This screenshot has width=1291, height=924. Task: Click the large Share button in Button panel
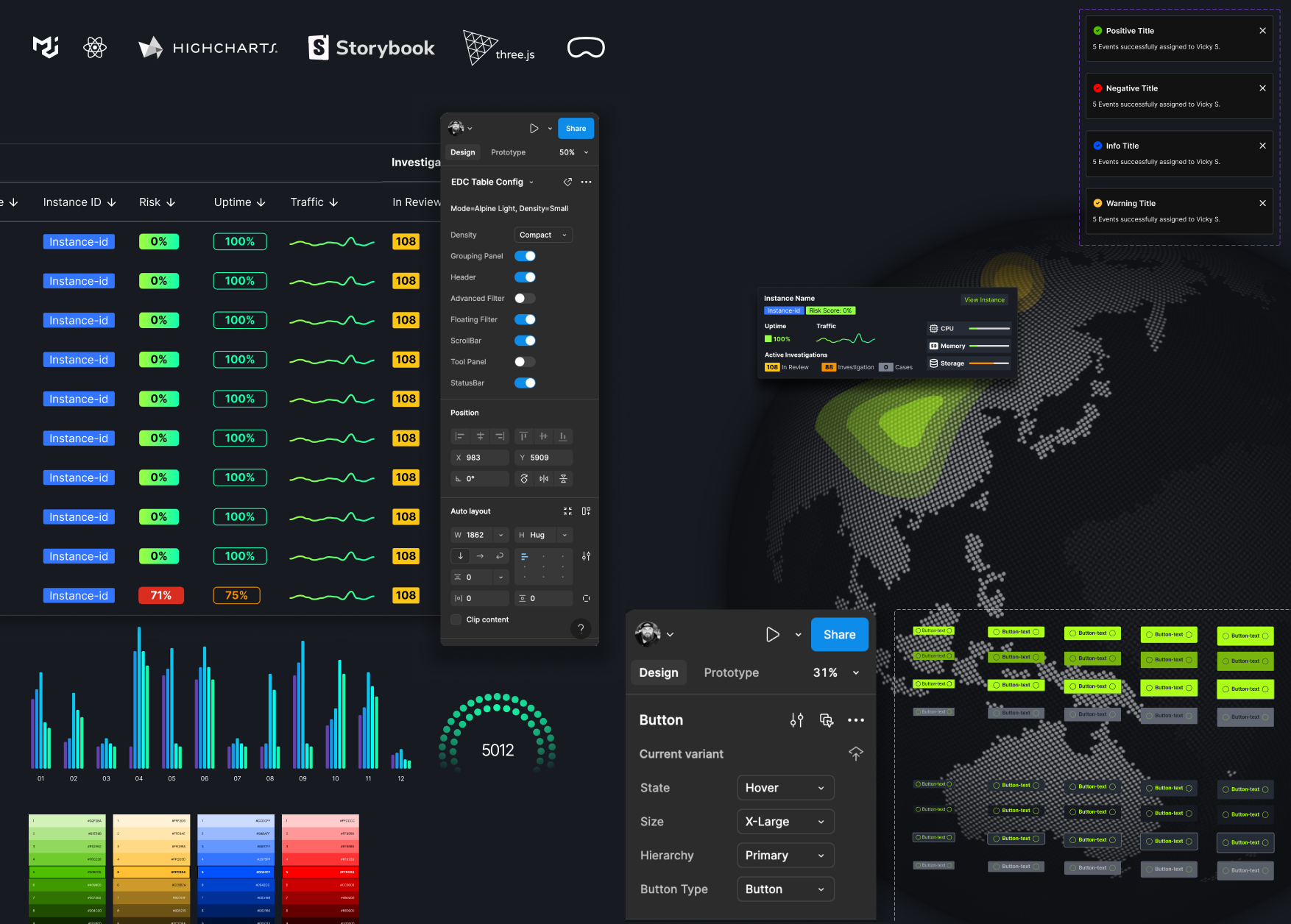[840, 635]
